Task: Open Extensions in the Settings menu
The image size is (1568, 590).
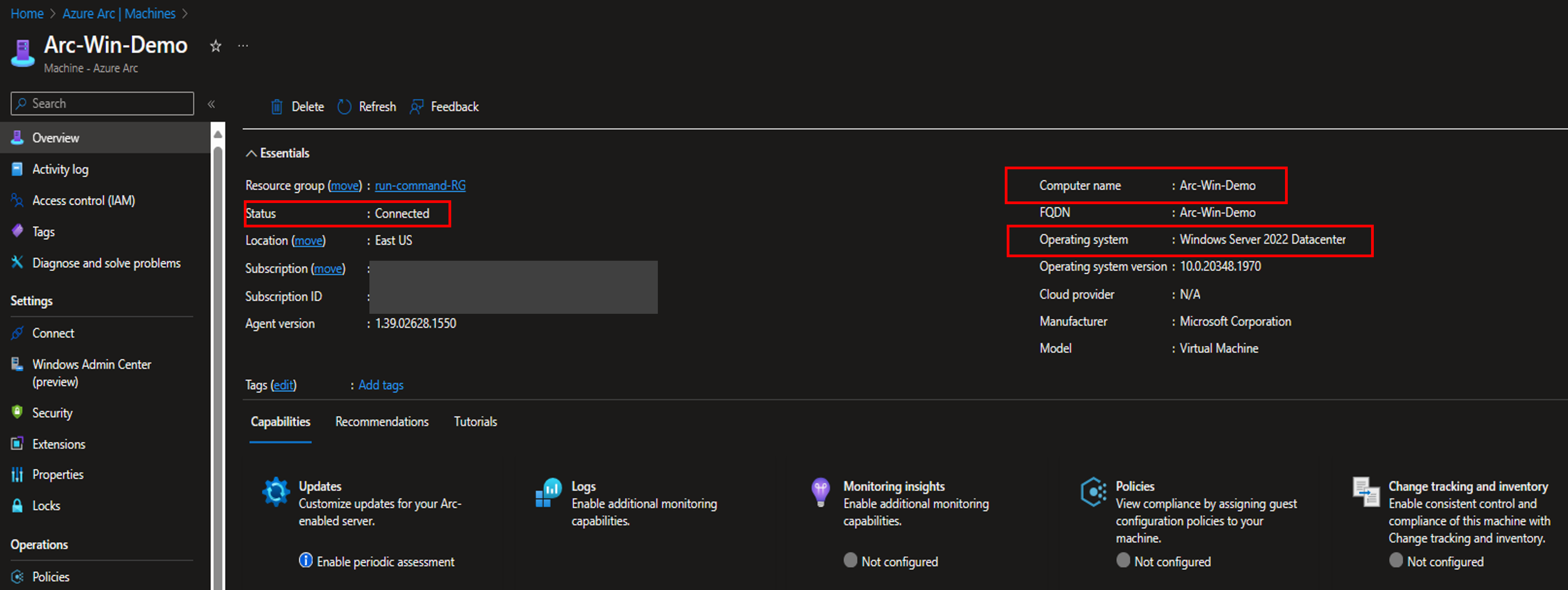Action: [59, 444]
